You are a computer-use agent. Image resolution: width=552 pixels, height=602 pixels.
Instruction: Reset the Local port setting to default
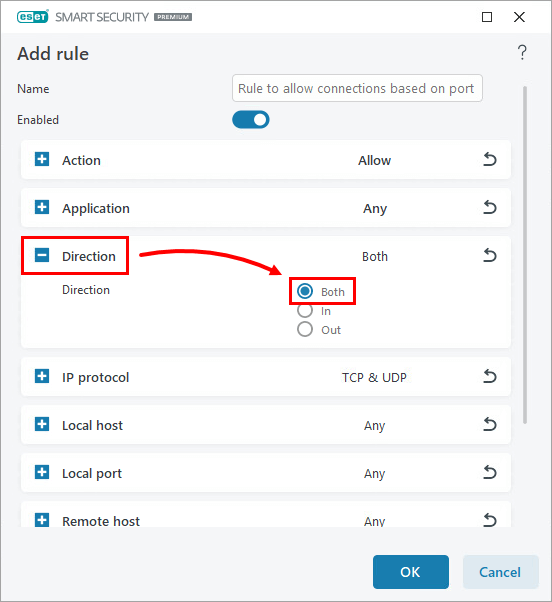[489, 472]
